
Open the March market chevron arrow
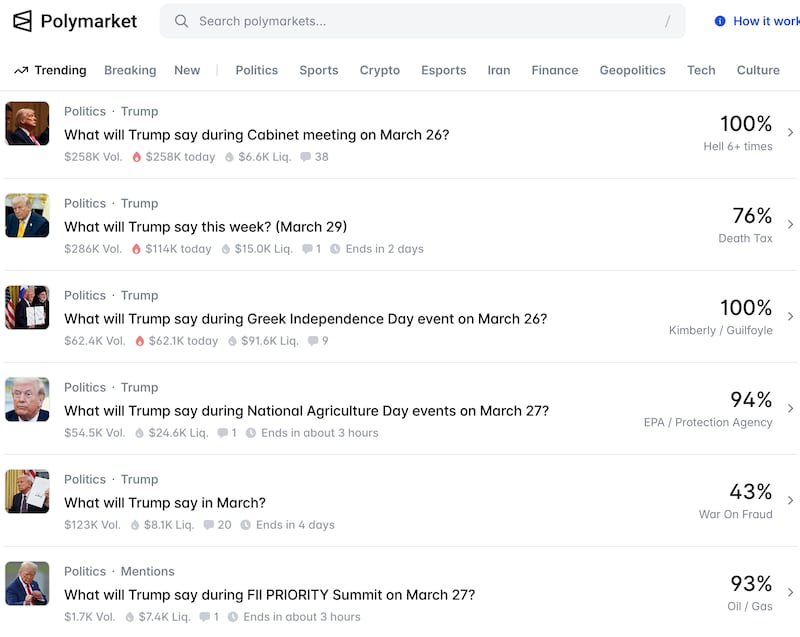pyautogui.click(x=790, y=501)
